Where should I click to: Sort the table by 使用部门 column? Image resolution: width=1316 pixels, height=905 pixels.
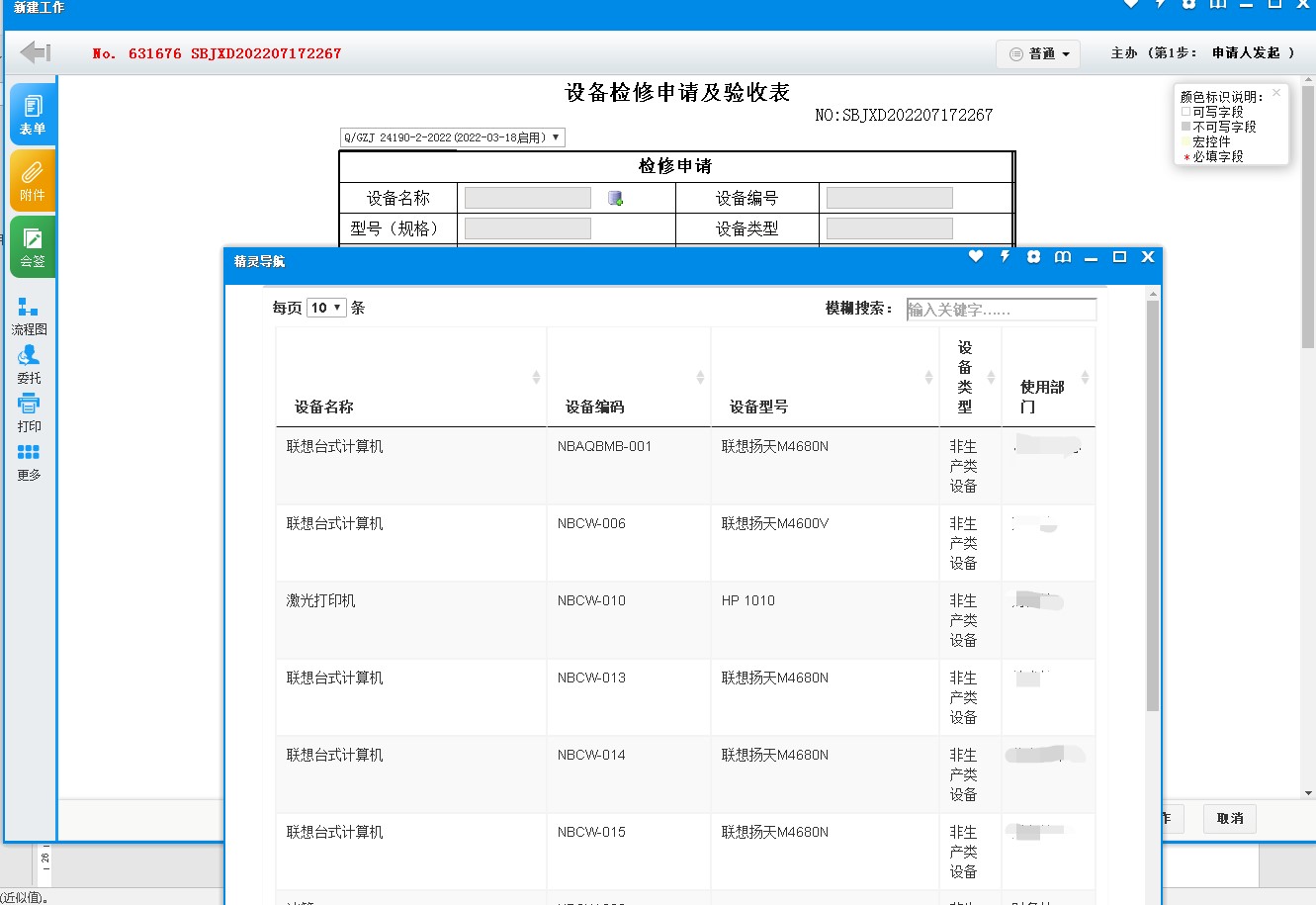pyautogui.click(x=1049, y=378)
